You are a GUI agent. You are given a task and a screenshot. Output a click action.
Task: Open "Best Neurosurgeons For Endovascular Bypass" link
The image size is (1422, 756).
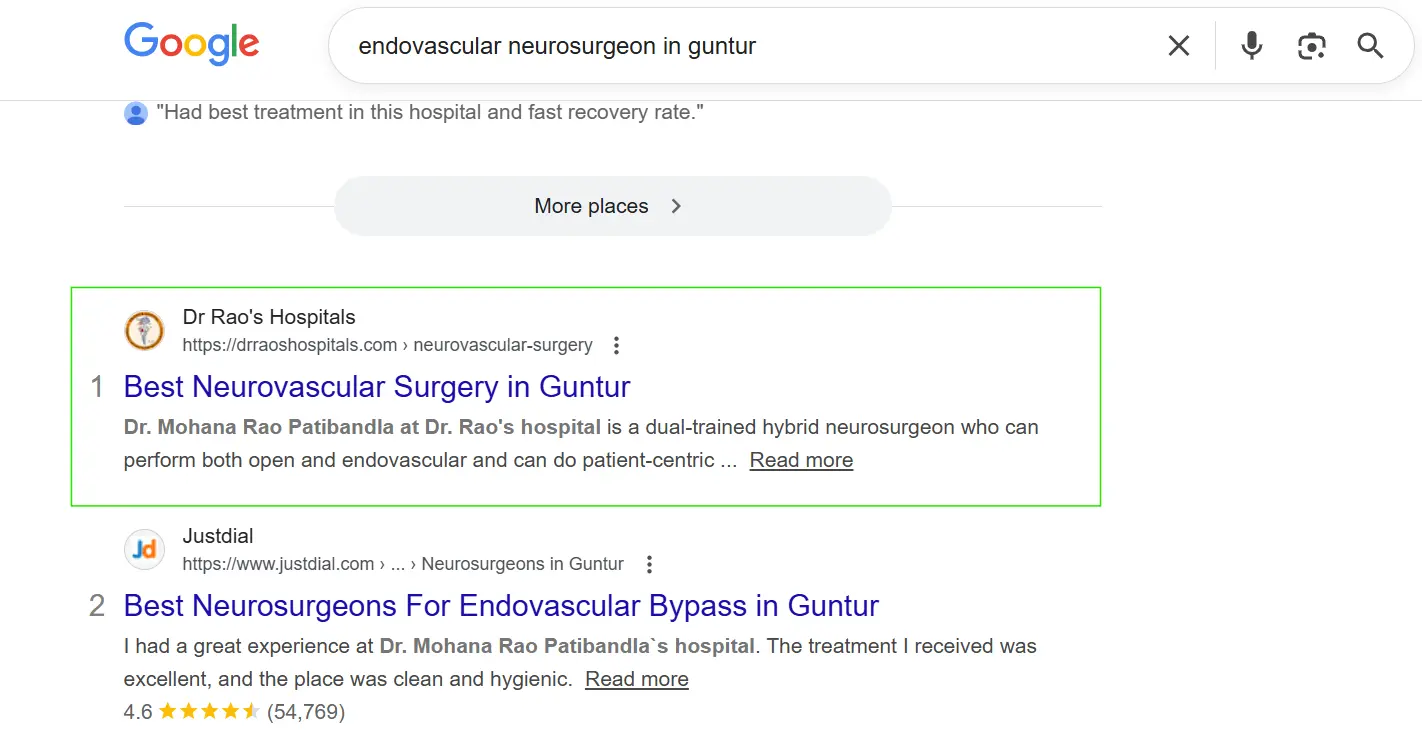coord(501,606)
